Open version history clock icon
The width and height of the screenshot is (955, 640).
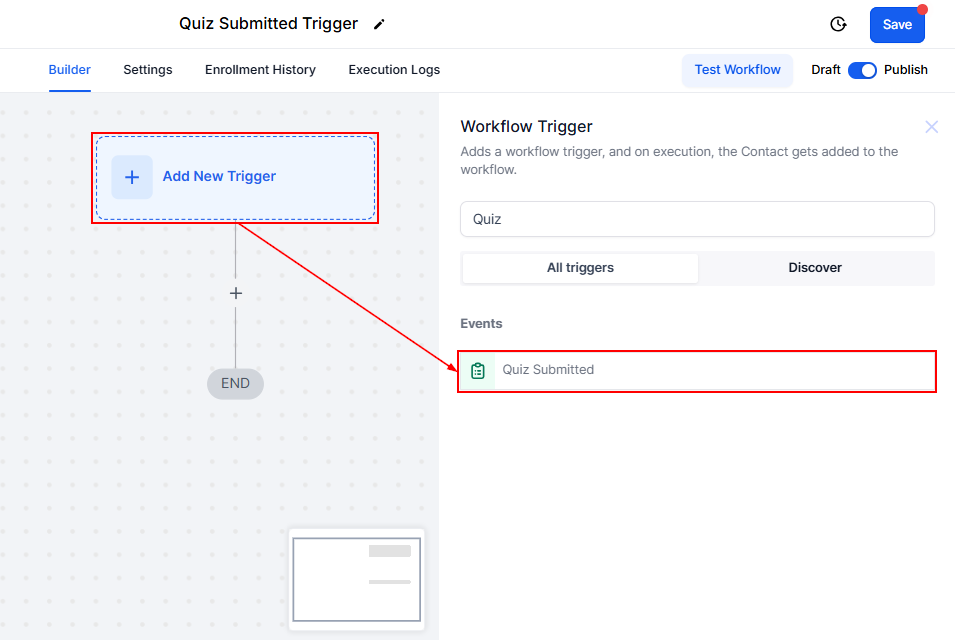tap(838, 24)
